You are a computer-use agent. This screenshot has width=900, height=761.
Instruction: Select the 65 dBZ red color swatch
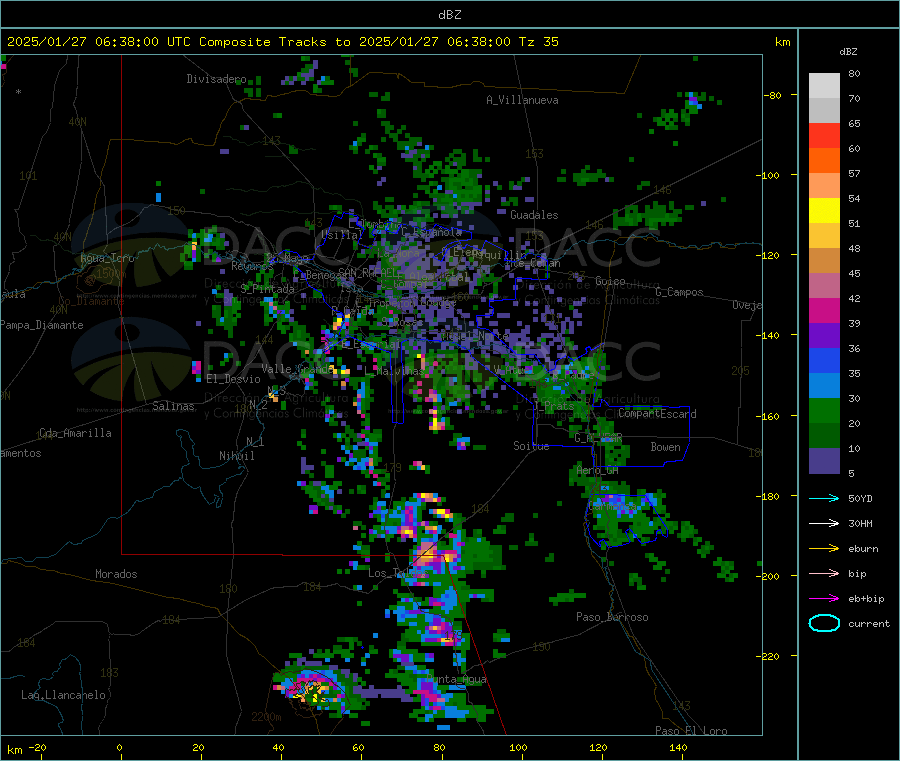pos(824,135)
